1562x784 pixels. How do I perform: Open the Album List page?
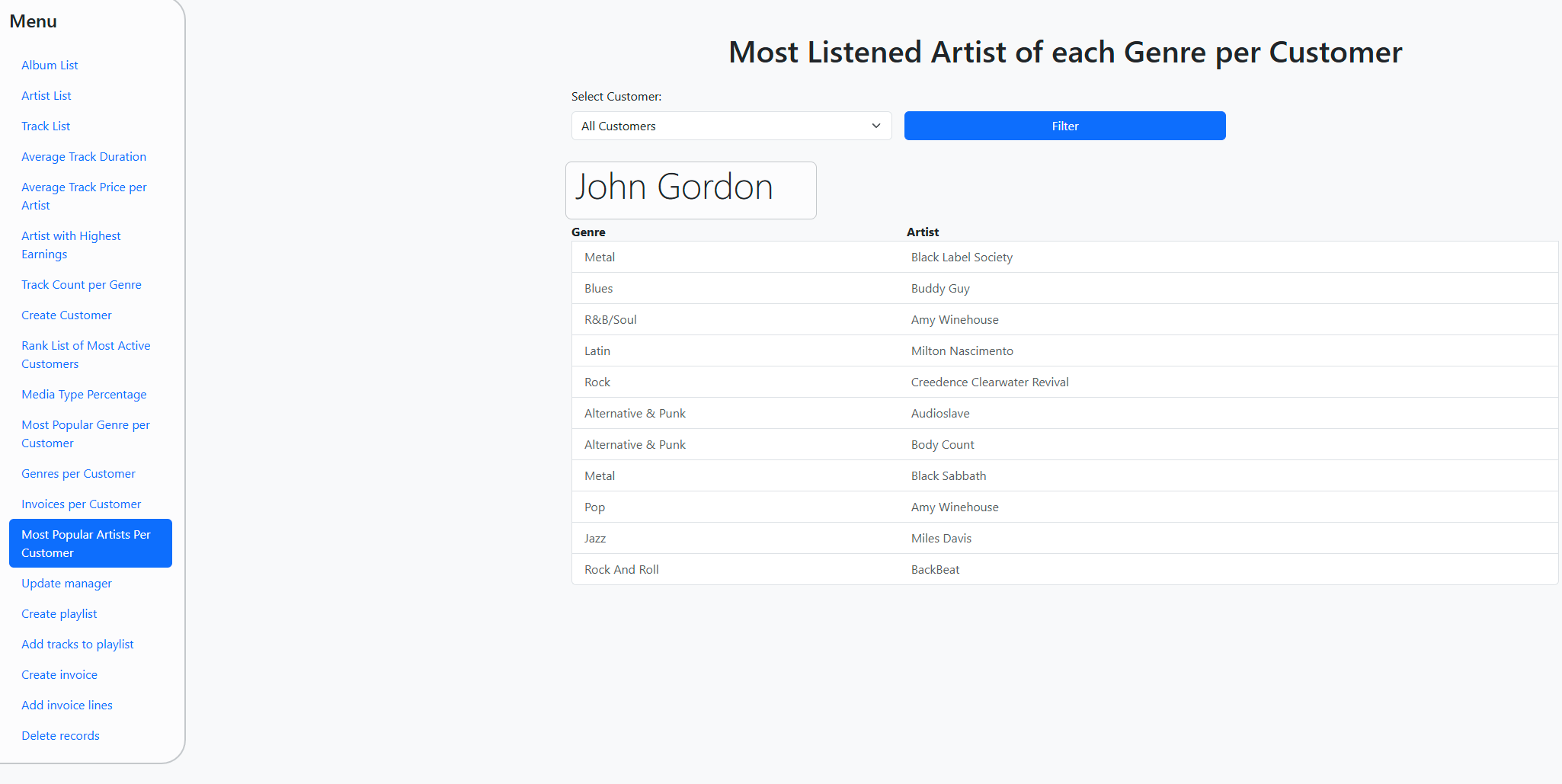point(50,66)
